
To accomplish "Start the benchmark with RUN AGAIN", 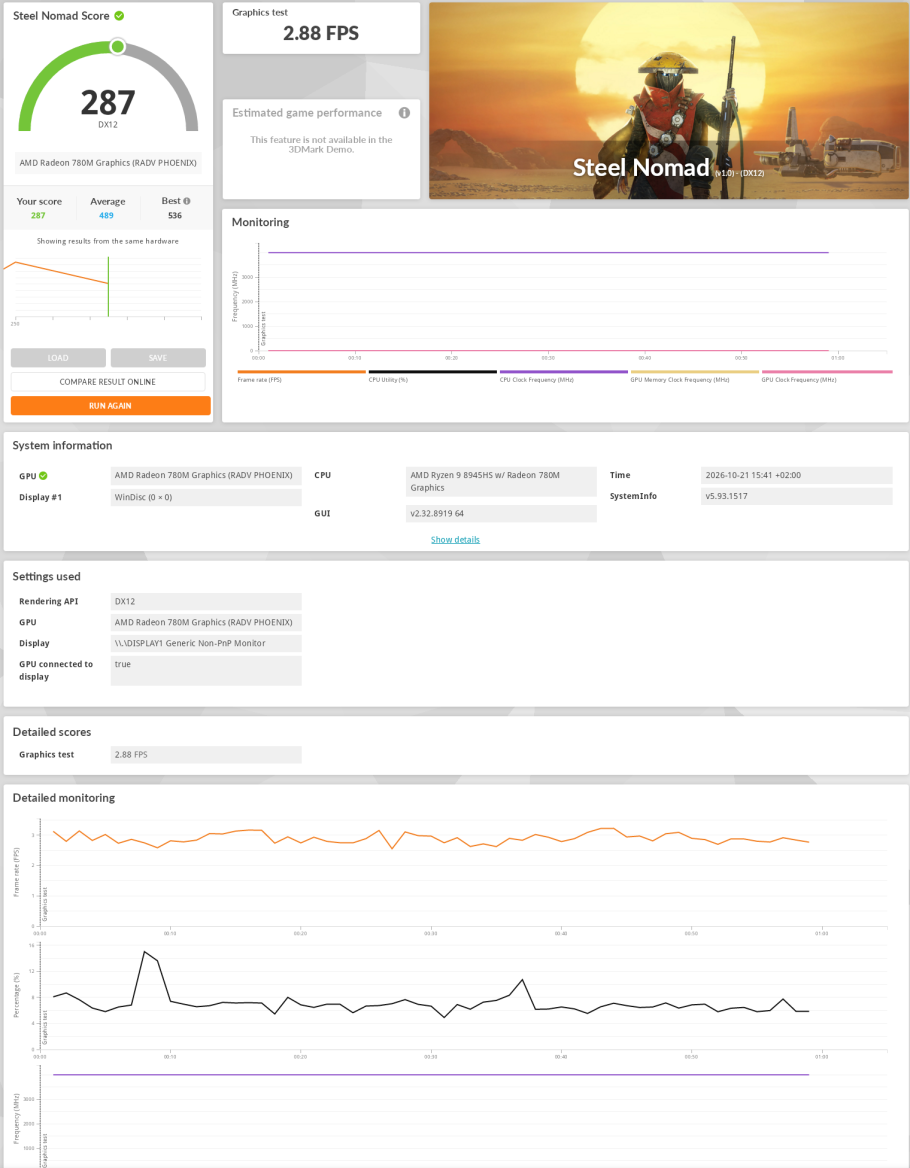I will click(x=110, y=406).
